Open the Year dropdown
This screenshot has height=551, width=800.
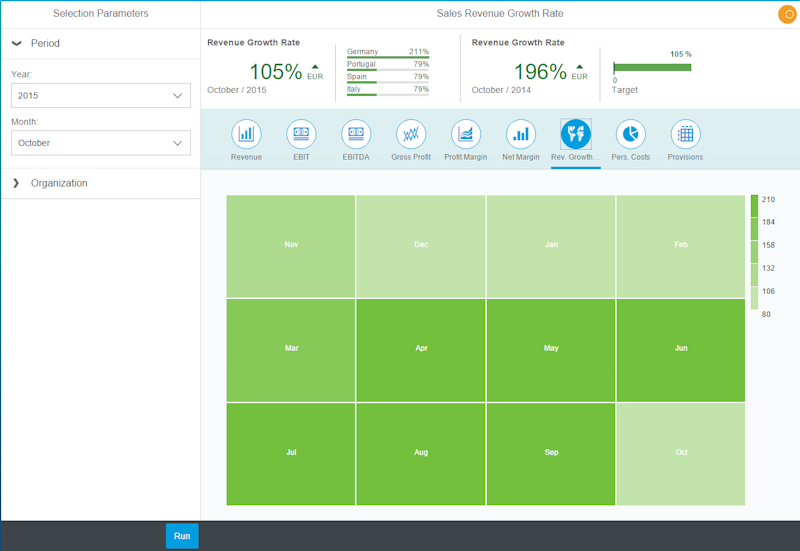[100, 95]
